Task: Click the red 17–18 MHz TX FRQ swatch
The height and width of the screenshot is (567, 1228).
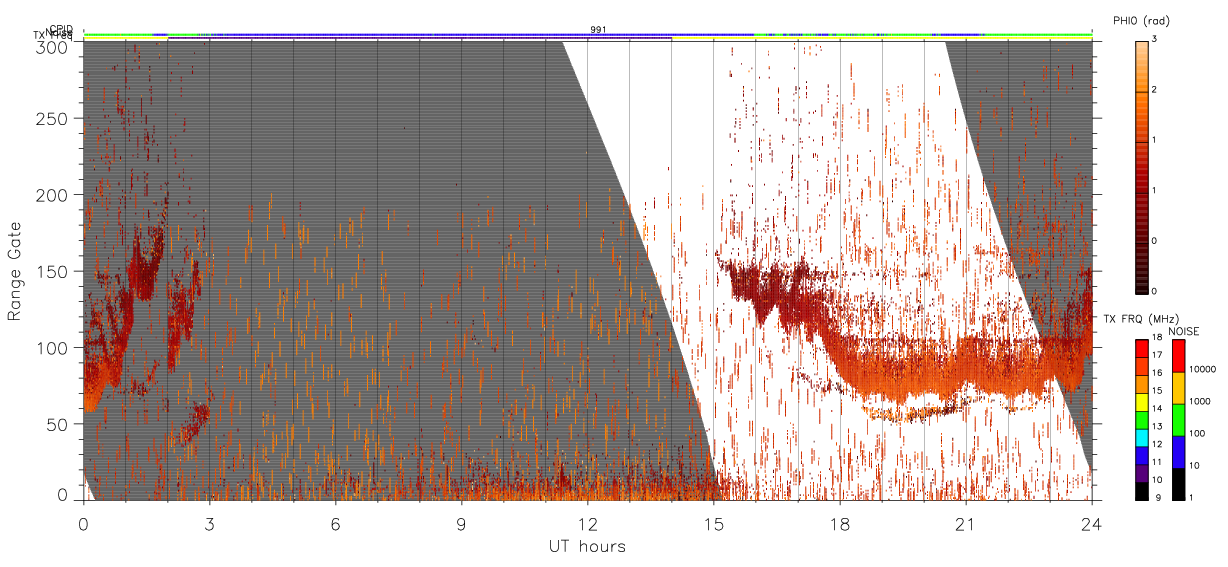Action: [1141, 349]
